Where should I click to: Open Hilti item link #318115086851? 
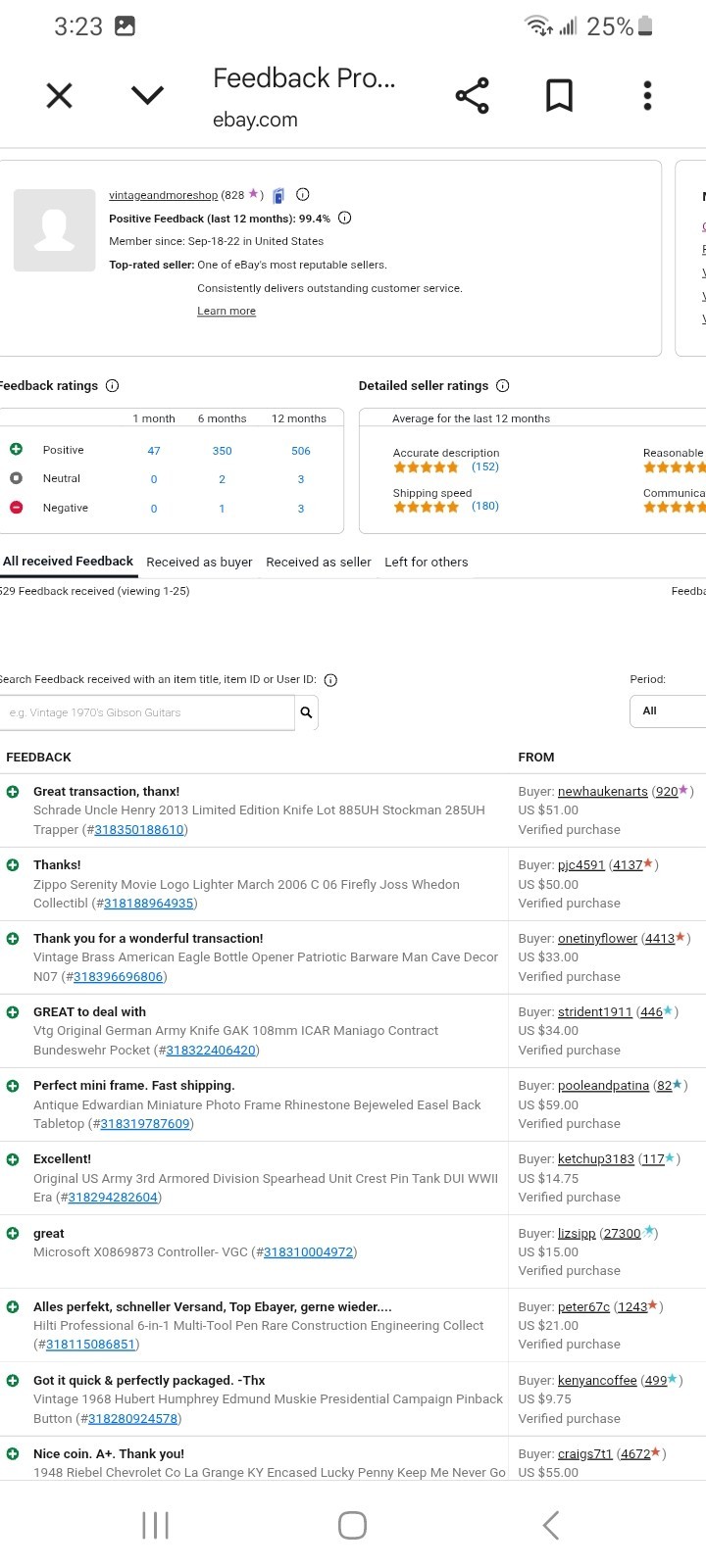pos(90,1345)
